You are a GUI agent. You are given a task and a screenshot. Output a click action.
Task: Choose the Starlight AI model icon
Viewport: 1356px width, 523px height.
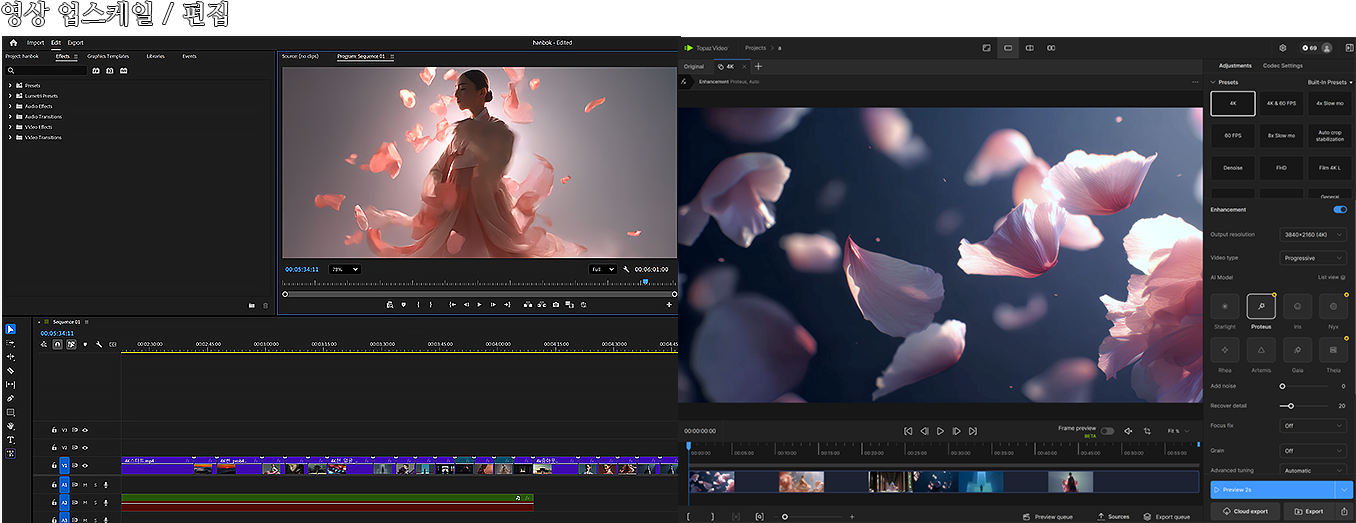[1225, 307]
